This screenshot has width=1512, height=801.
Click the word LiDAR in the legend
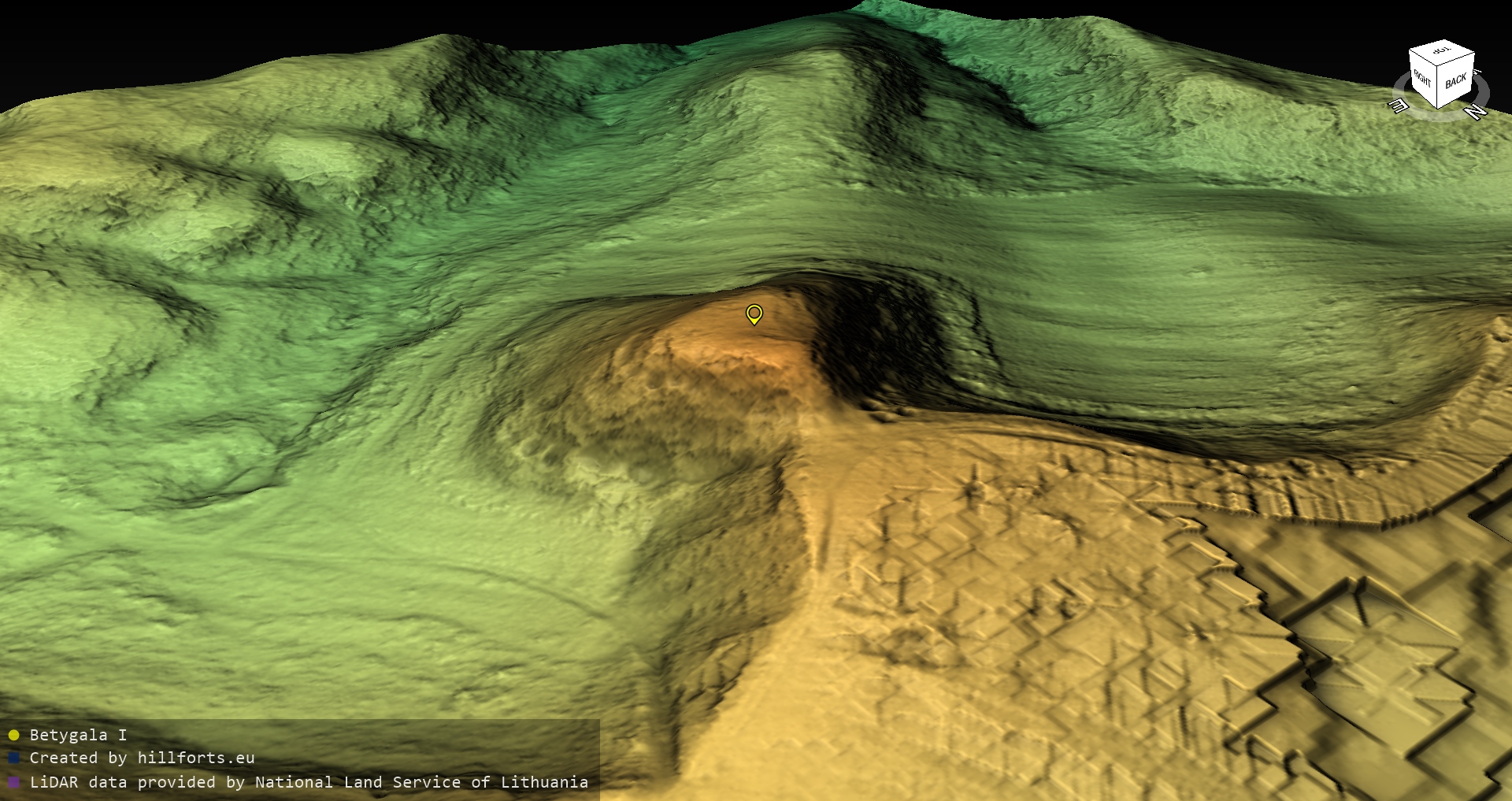point(54,782)
